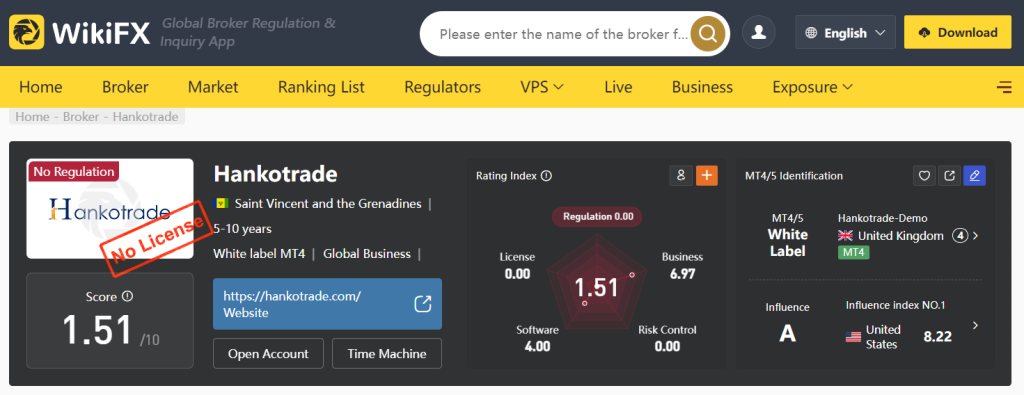Viewport: 1024px width, 395px height.
Task: Expand the Hankotrade-Demo MT4 server arrow
Action: [x=975, y=236]
